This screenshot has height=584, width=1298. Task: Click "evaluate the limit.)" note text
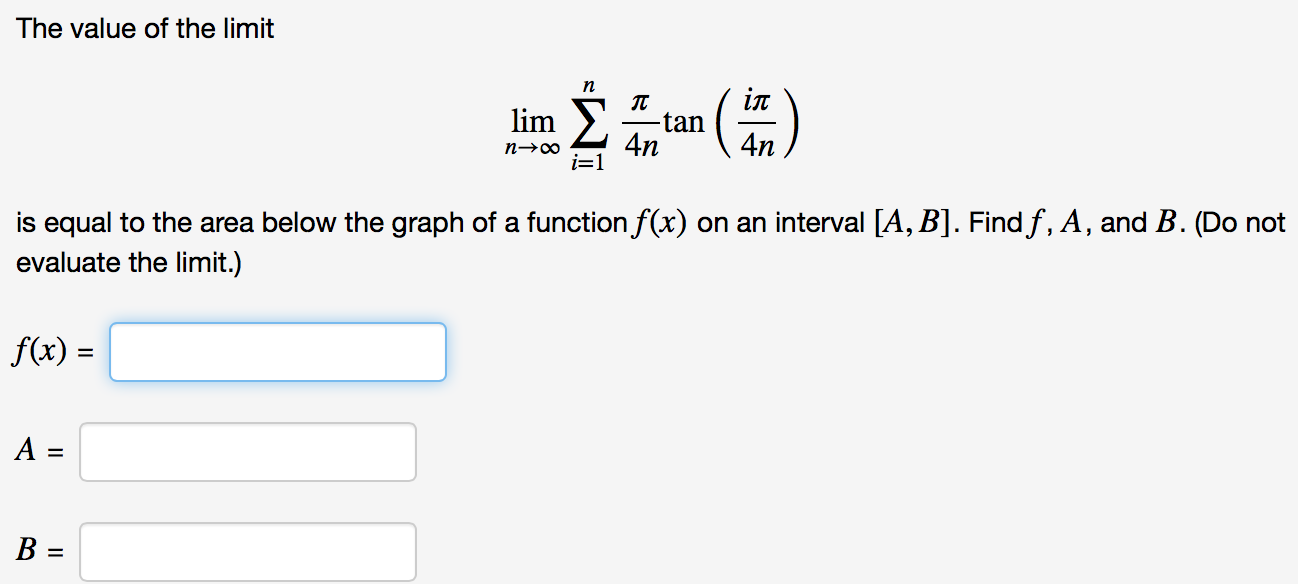(128, 264)
